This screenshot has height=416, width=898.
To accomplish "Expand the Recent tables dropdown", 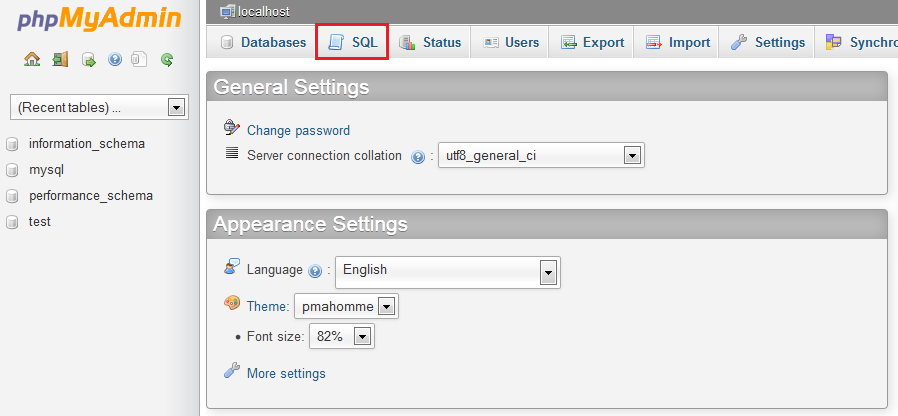I will 100,107.
